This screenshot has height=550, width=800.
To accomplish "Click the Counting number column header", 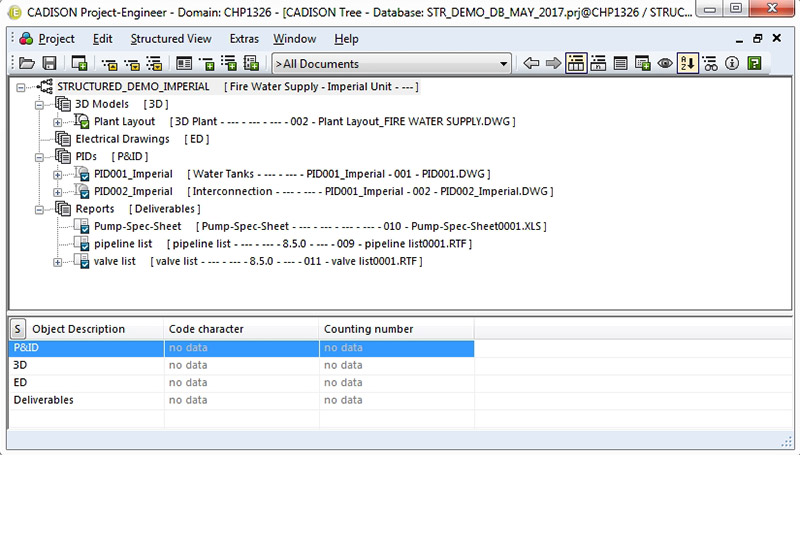I will (396, 329).
